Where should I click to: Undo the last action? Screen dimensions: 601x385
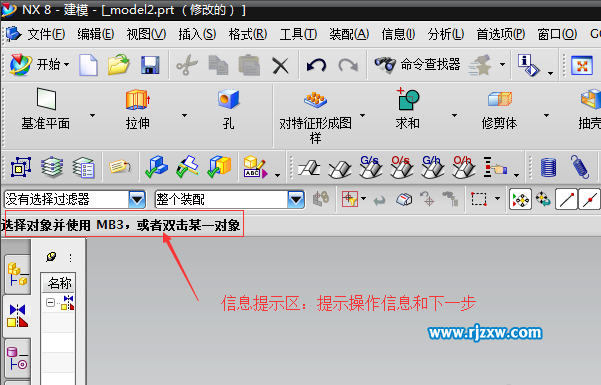[x=317, y=65]
